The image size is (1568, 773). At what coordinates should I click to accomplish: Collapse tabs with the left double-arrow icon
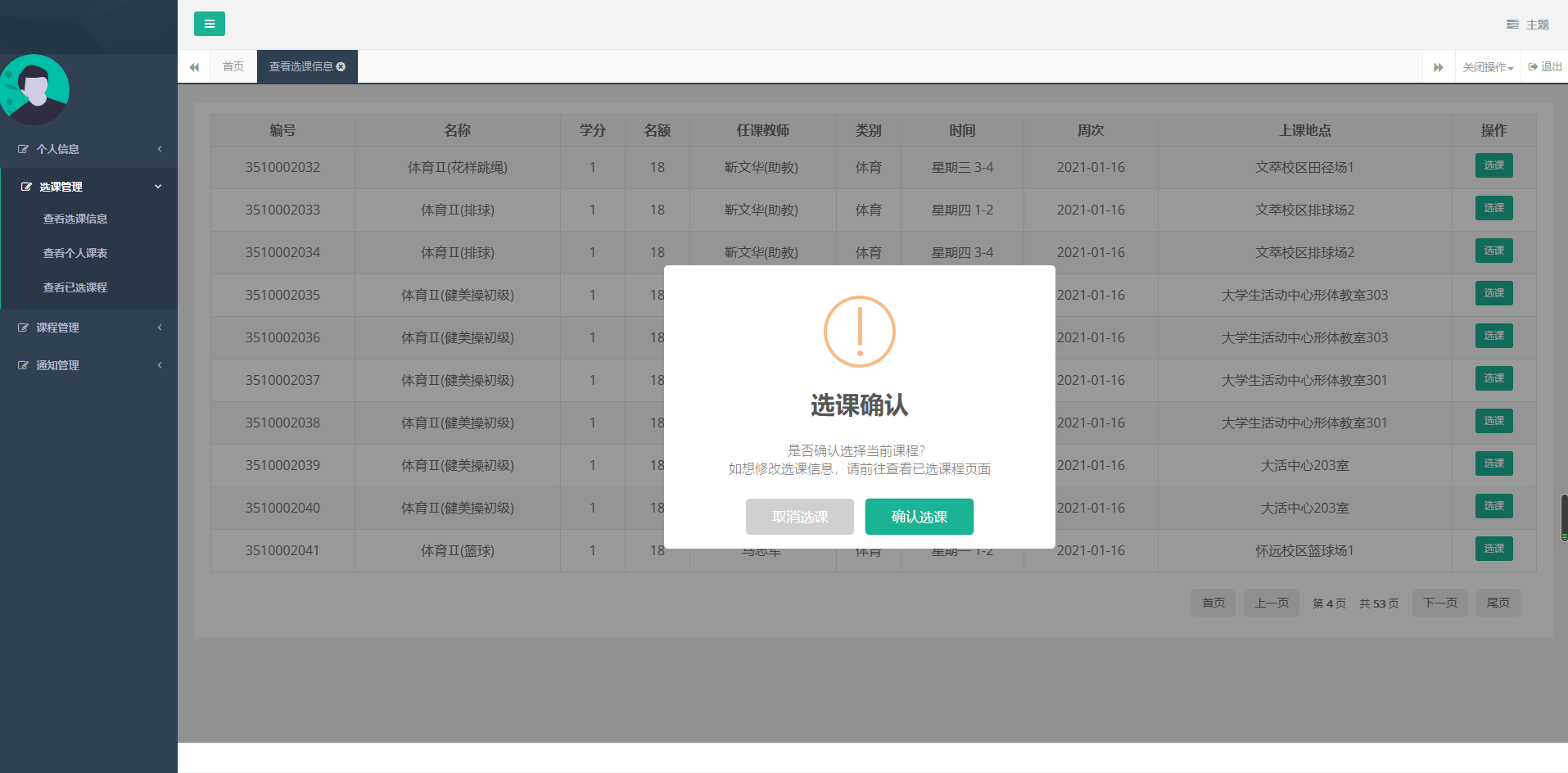(x=194, y=66)
